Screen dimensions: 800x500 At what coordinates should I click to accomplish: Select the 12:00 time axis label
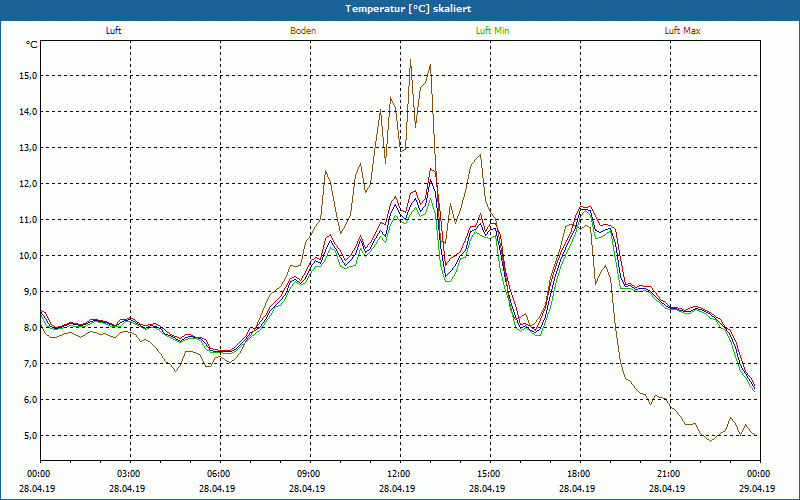(398, 474)
